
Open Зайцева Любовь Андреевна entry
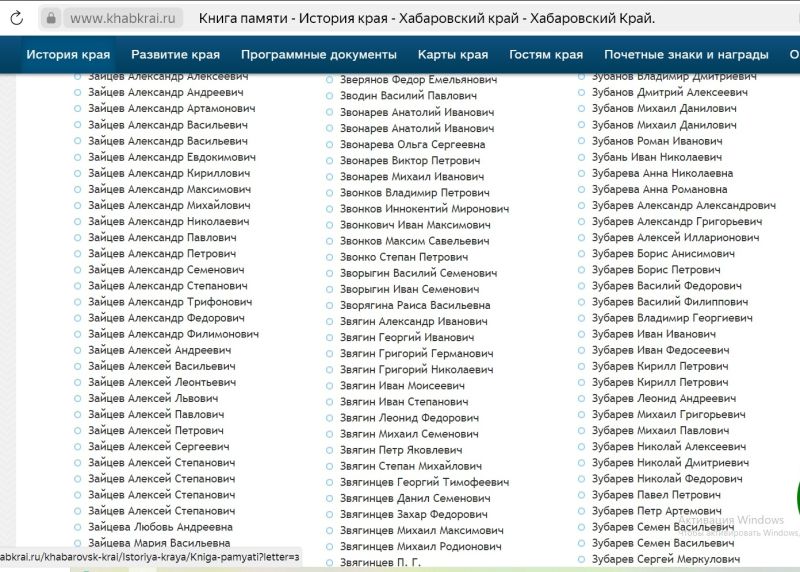pyautogui.click(x=160, y=527)
